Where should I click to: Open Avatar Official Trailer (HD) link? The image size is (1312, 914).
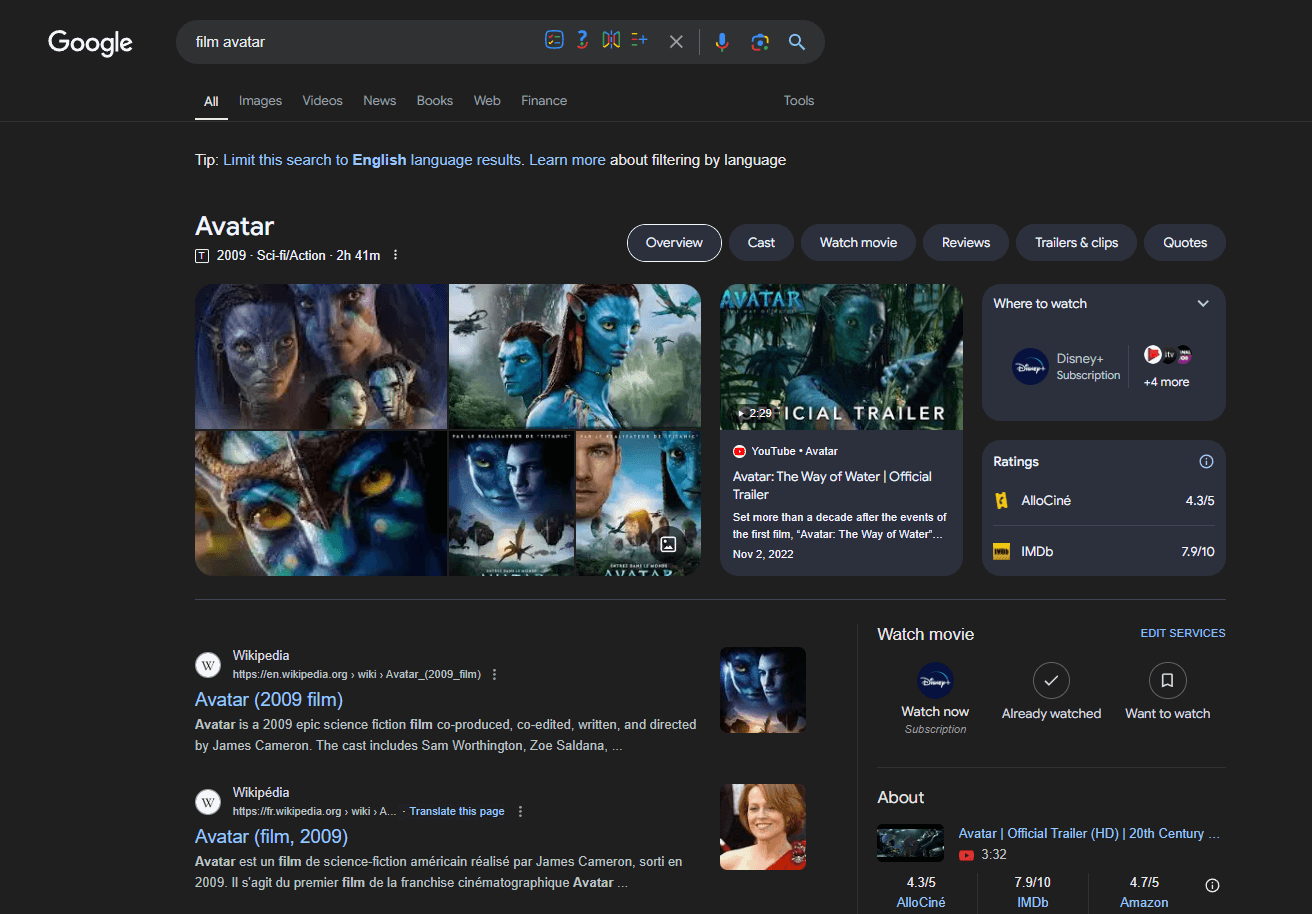(1089, 833)
